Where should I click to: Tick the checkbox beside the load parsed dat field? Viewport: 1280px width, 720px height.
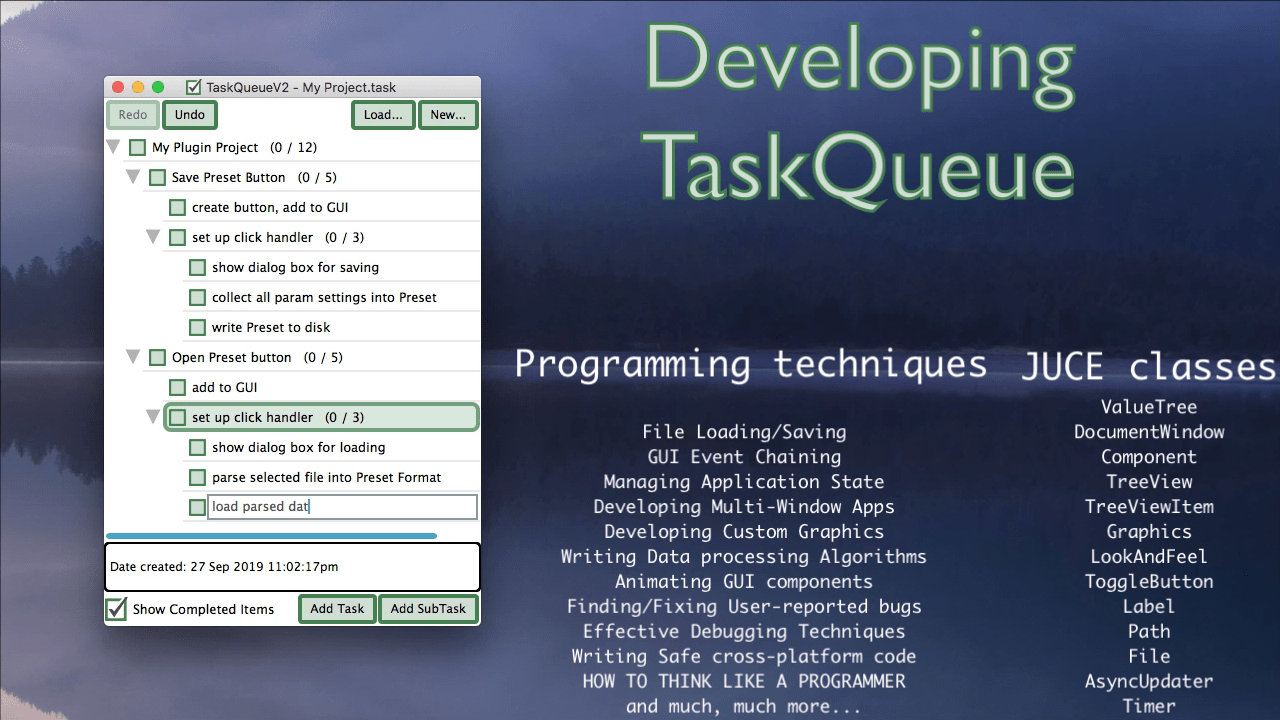coord(197,508)
